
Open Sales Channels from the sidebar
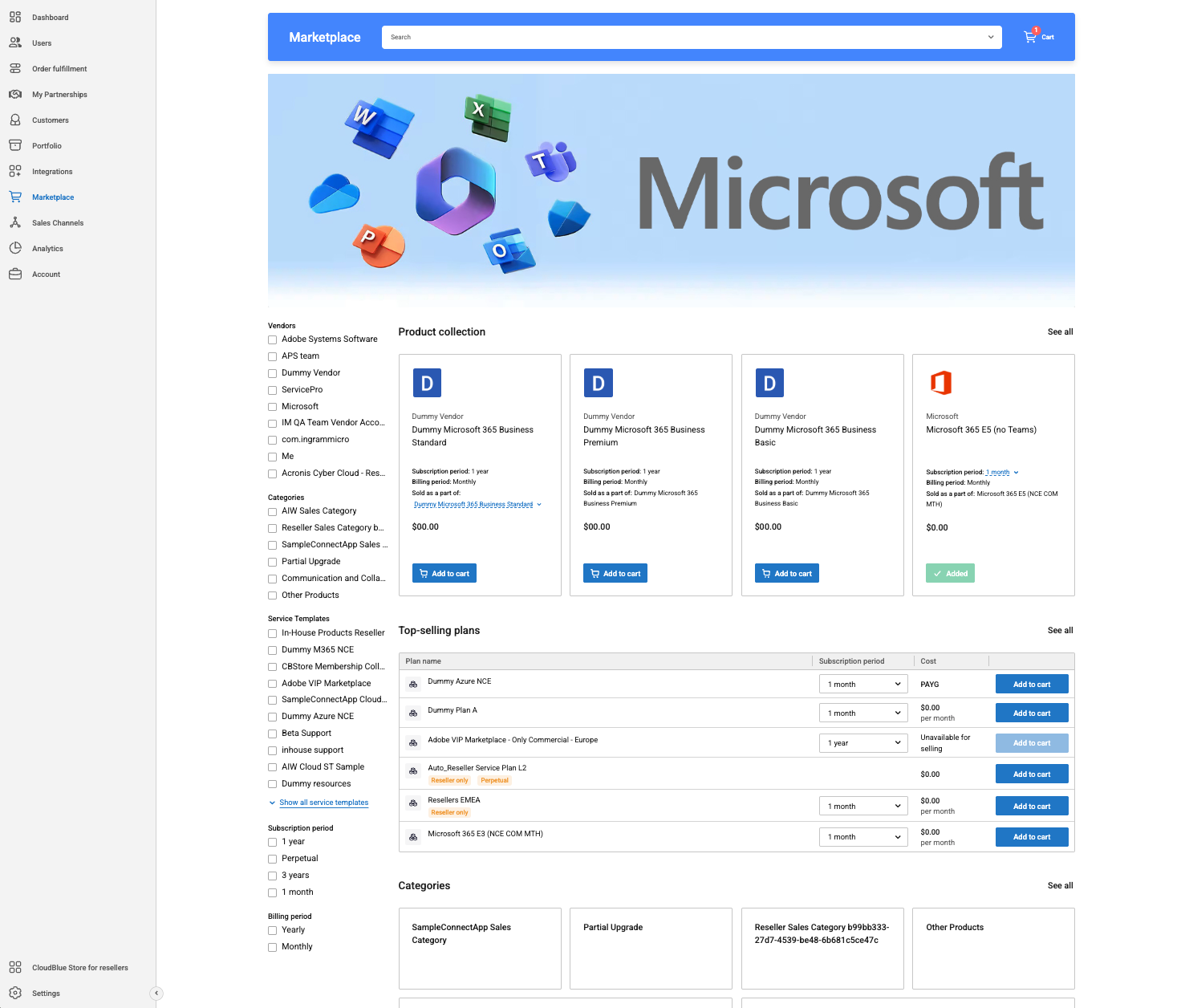click(58, 223)
